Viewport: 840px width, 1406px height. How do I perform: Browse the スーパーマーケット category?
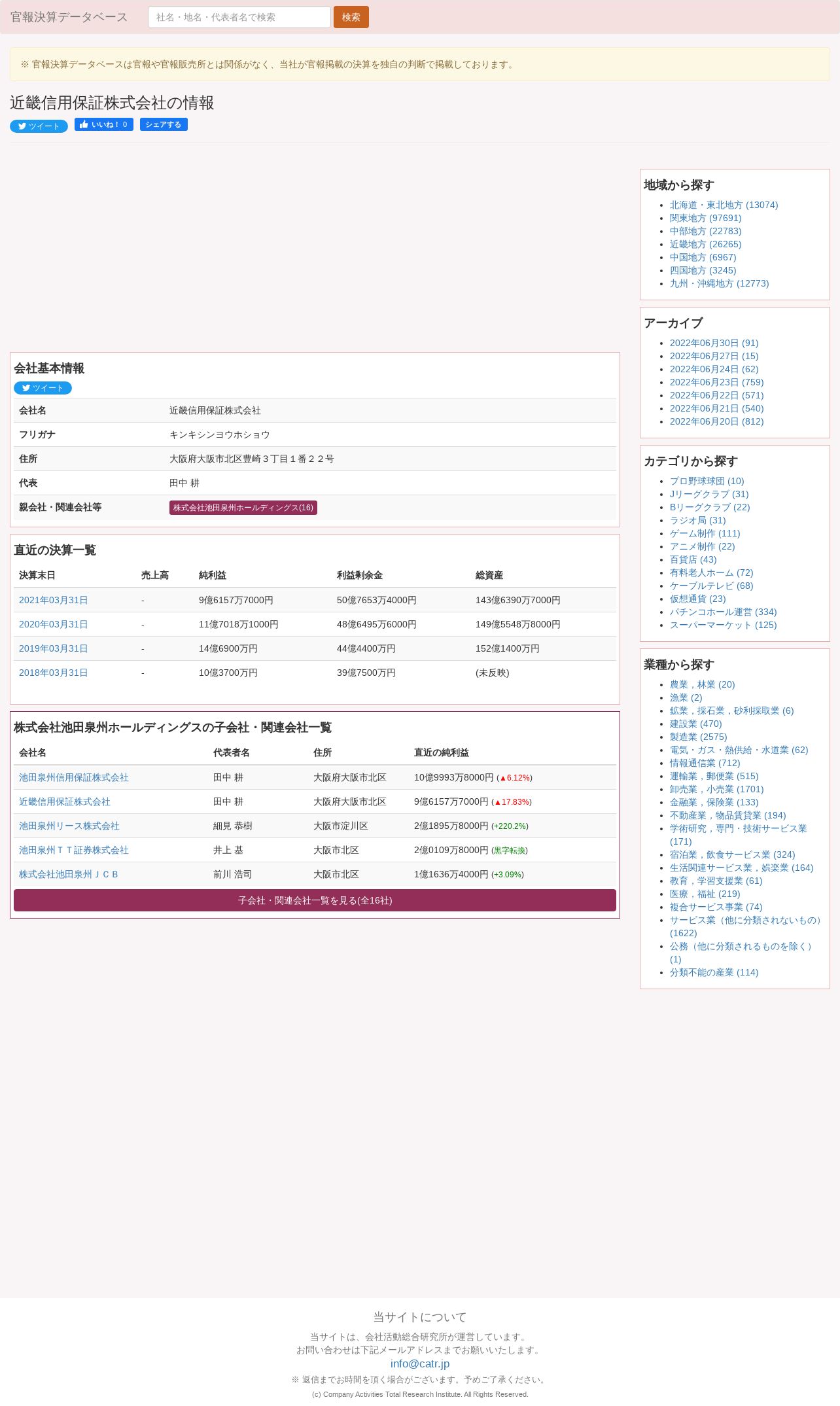point(724,625)
